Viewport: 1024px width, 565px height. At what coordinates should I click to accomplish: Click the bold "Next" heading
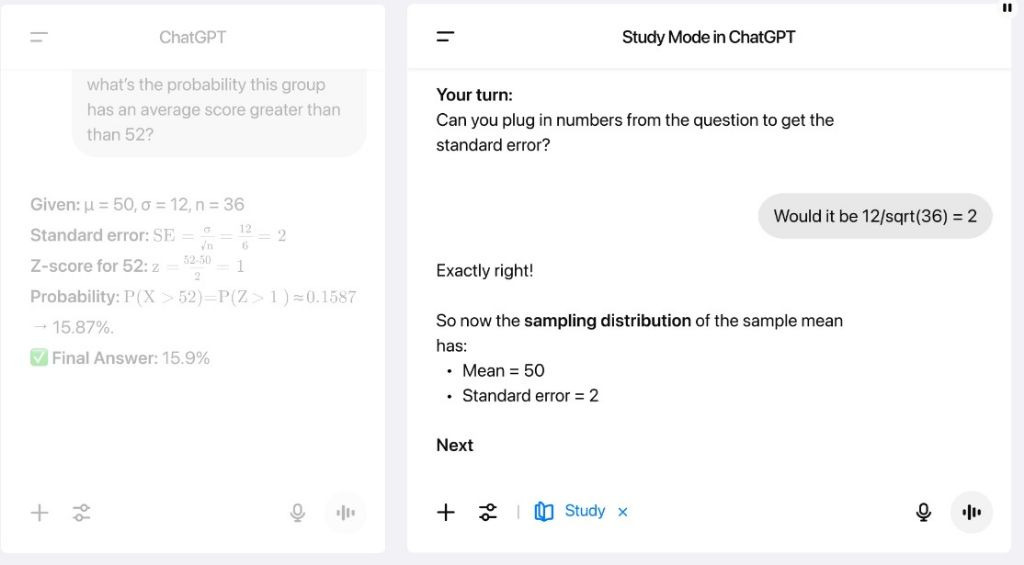click(455, 445)
